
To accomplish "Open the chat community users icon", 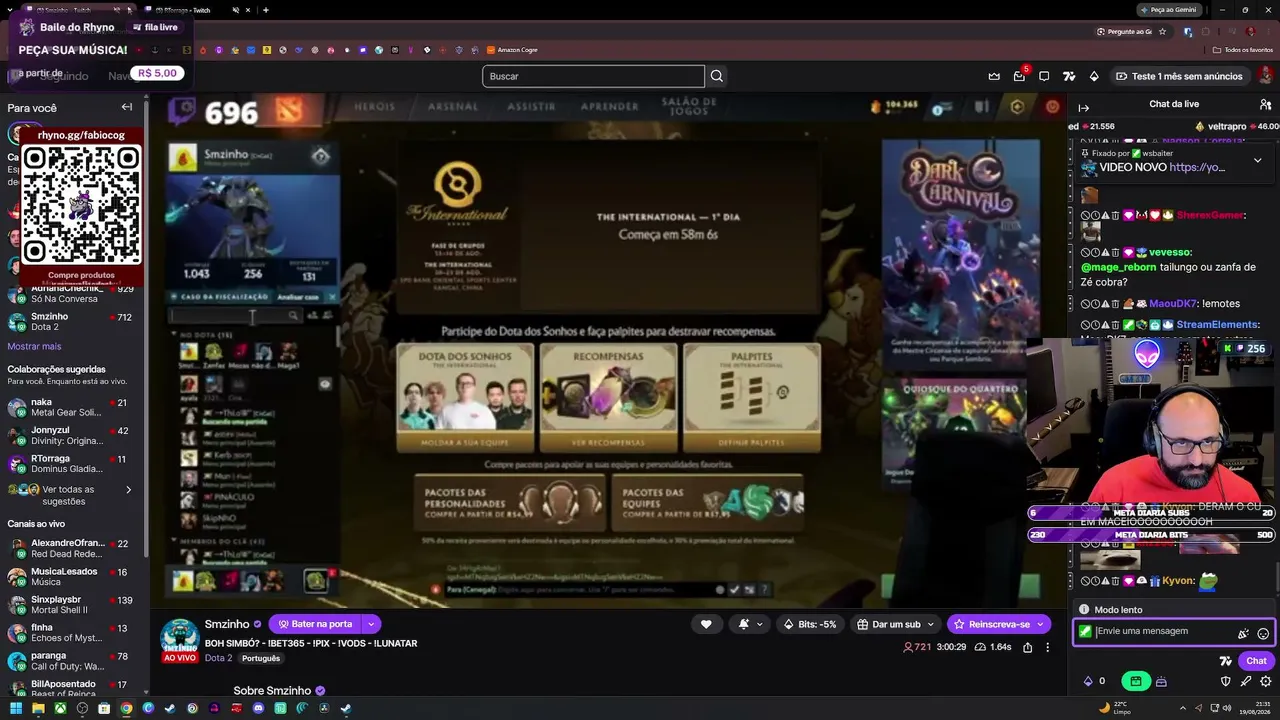I will click(1265, 105).
